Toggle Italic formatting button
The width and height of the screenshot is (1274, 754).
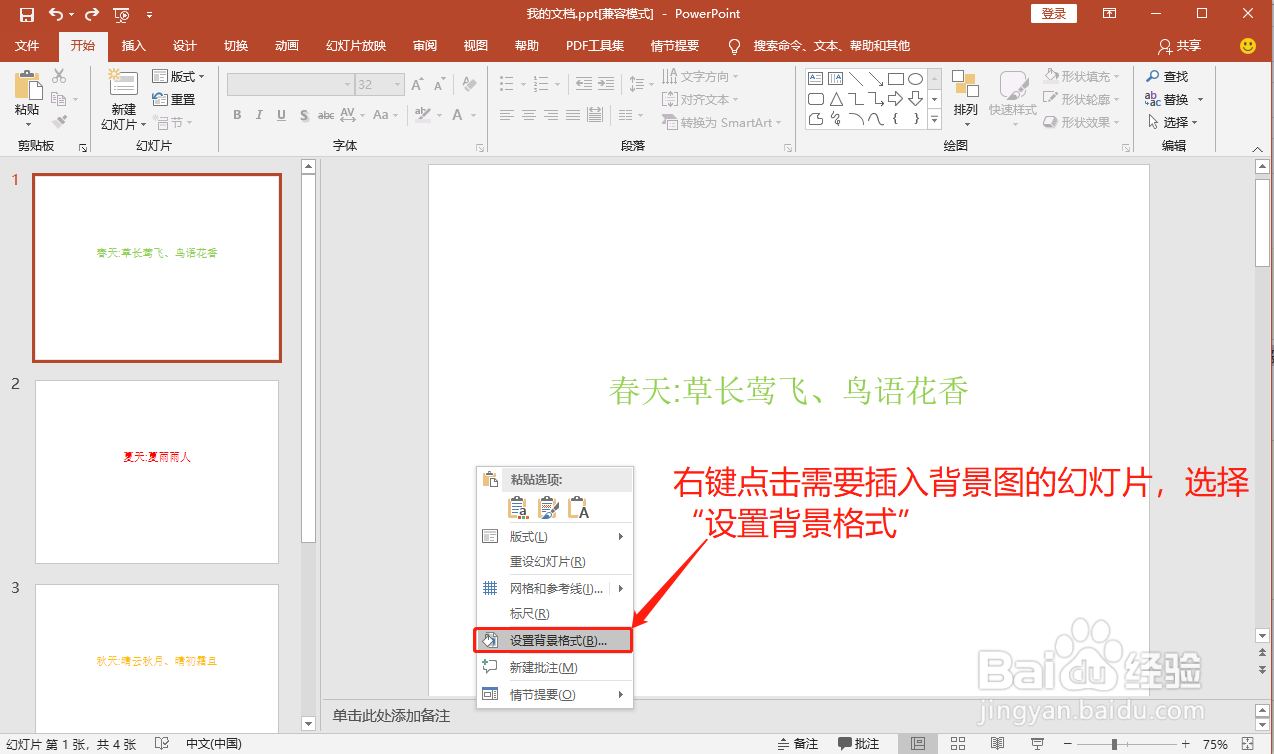click(x=259, y=115)
